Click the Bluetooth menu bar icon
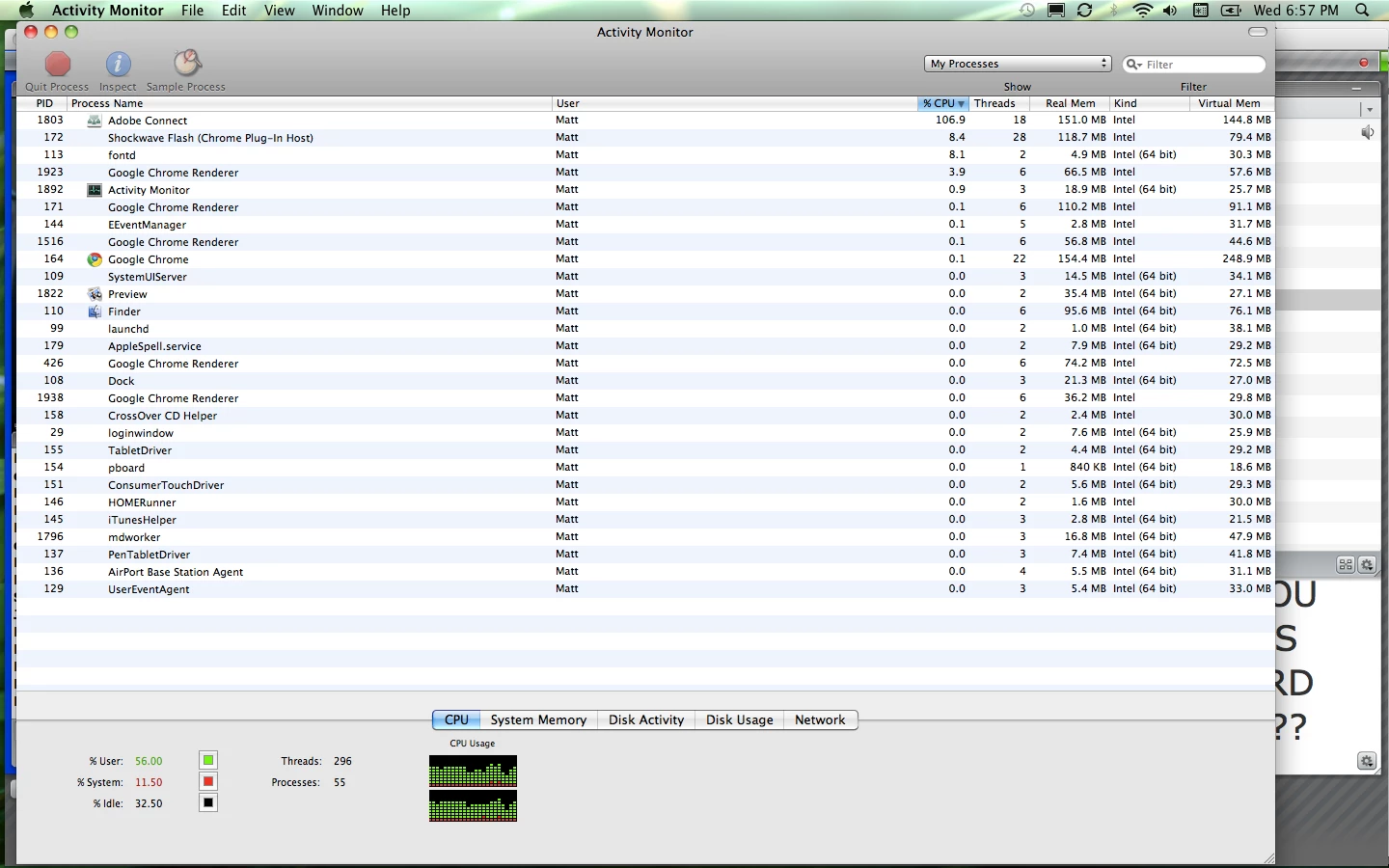This screenshot has width=1389, height=868. point(1114,10)
